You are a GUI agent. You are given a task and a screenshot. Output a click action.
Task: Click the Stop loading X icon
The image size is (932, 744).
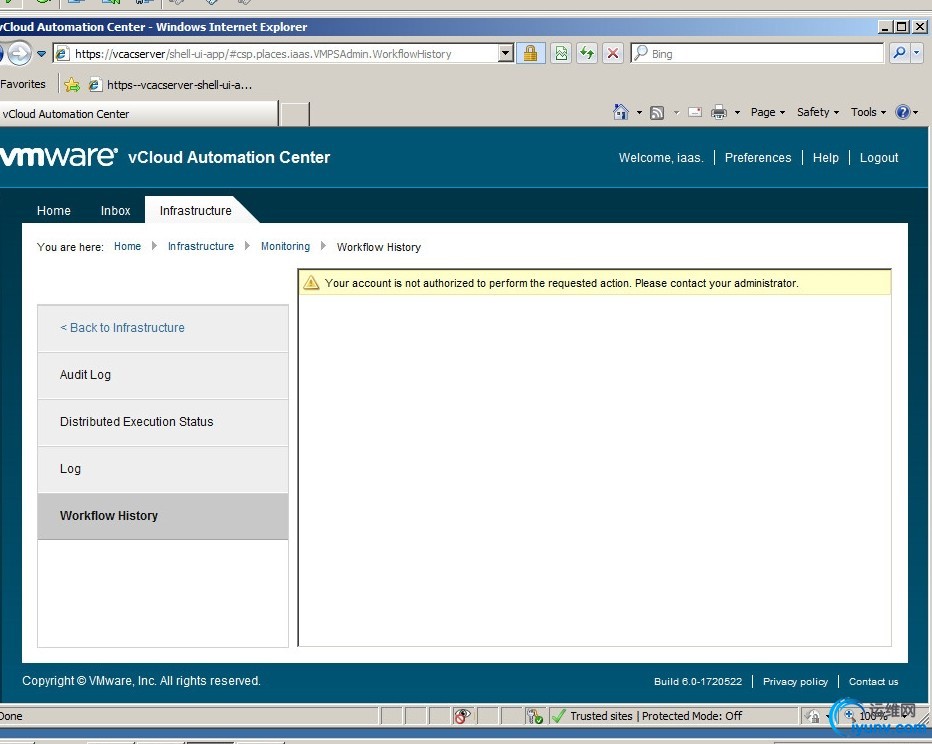[612, 53]
